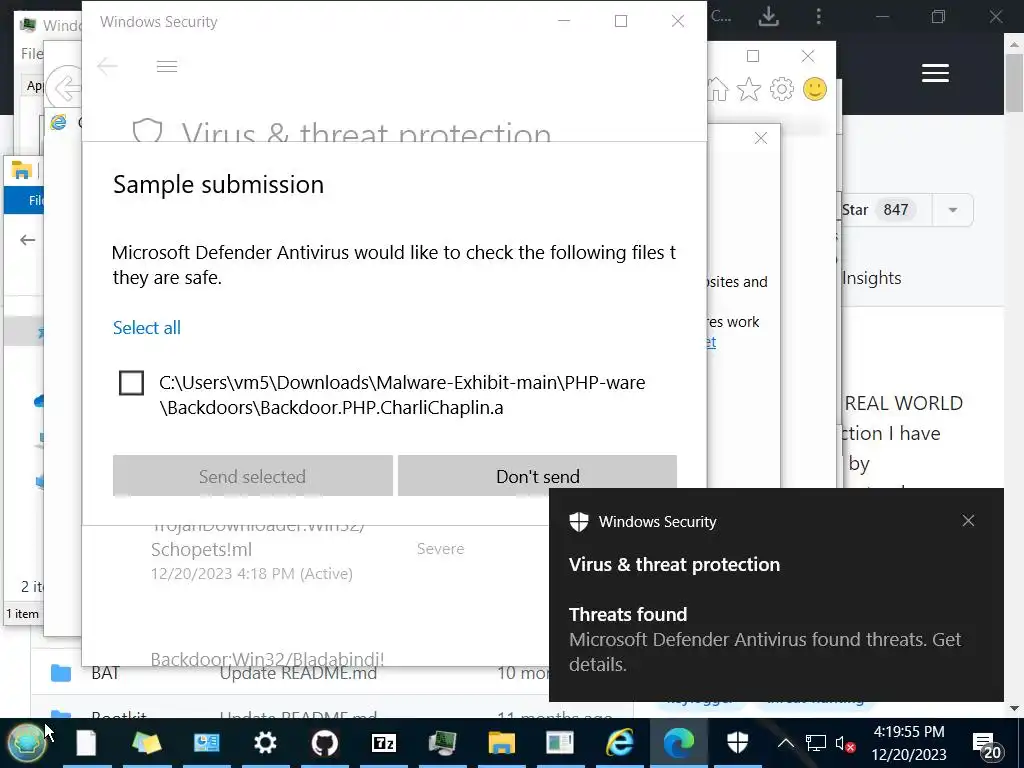The height and width of the screenshot is (768, 1024).
Task: Open GitHub Desktop from taskbar
Action: 325,743
